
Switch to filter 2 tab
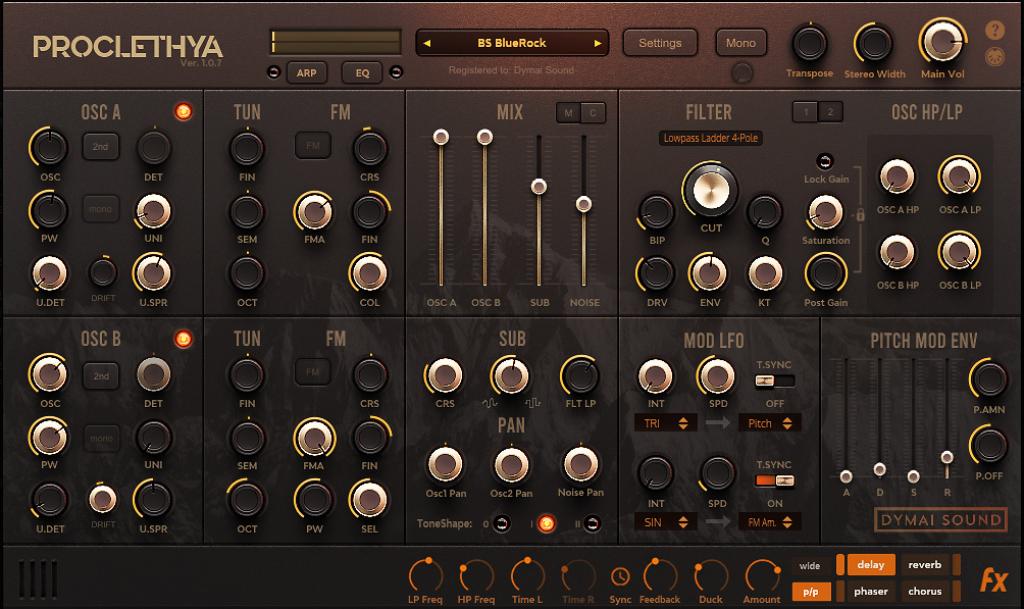pos(830,112)
